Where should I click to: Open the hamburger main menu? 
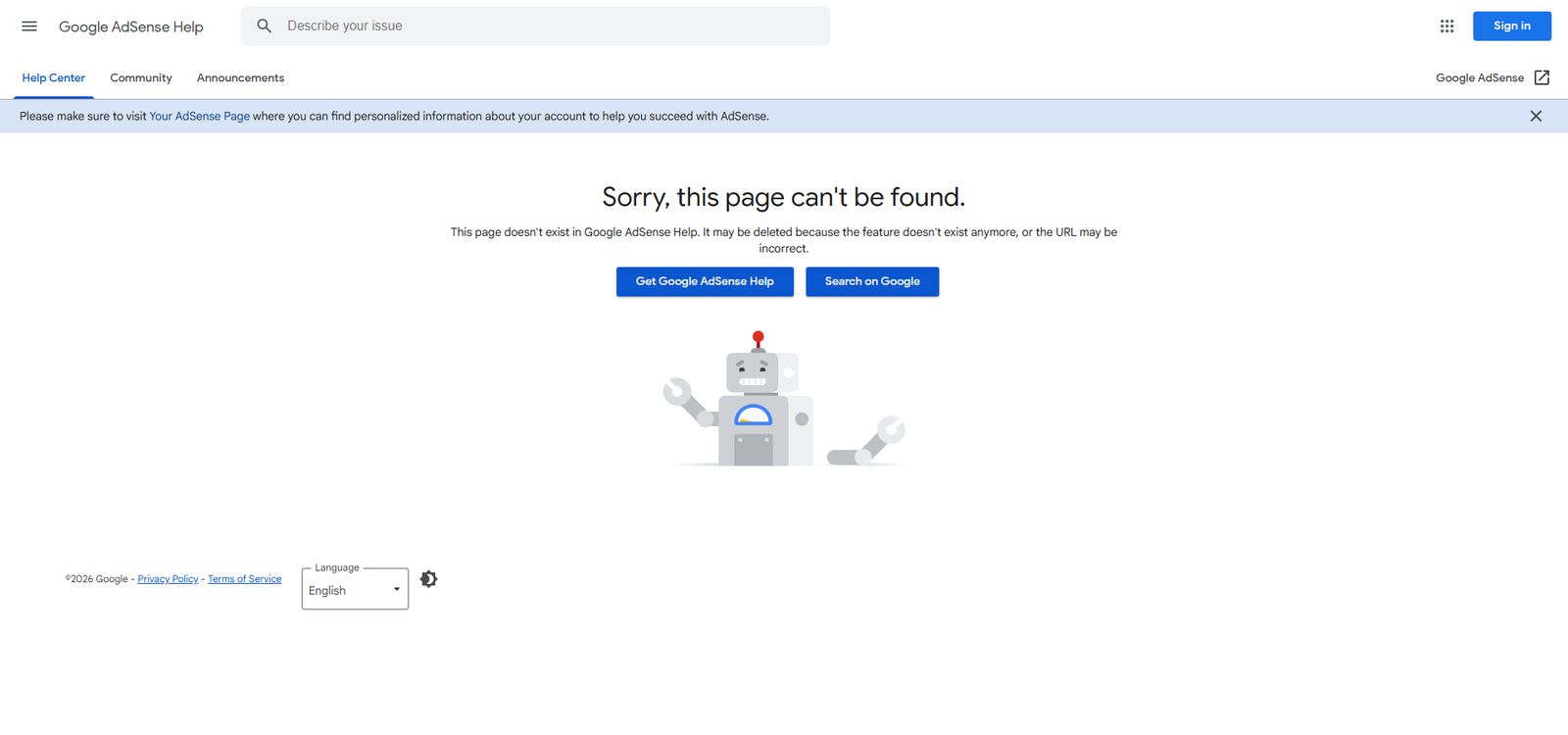[29, 26]
